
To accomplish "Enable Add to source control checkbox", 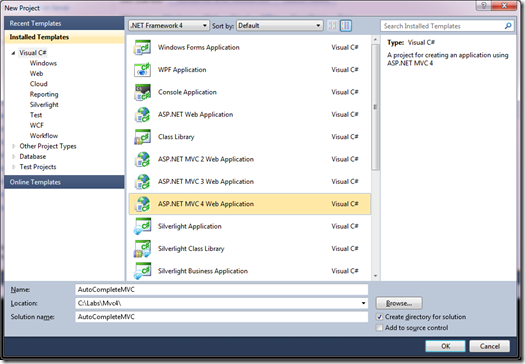I will click(x=379, y=327).
